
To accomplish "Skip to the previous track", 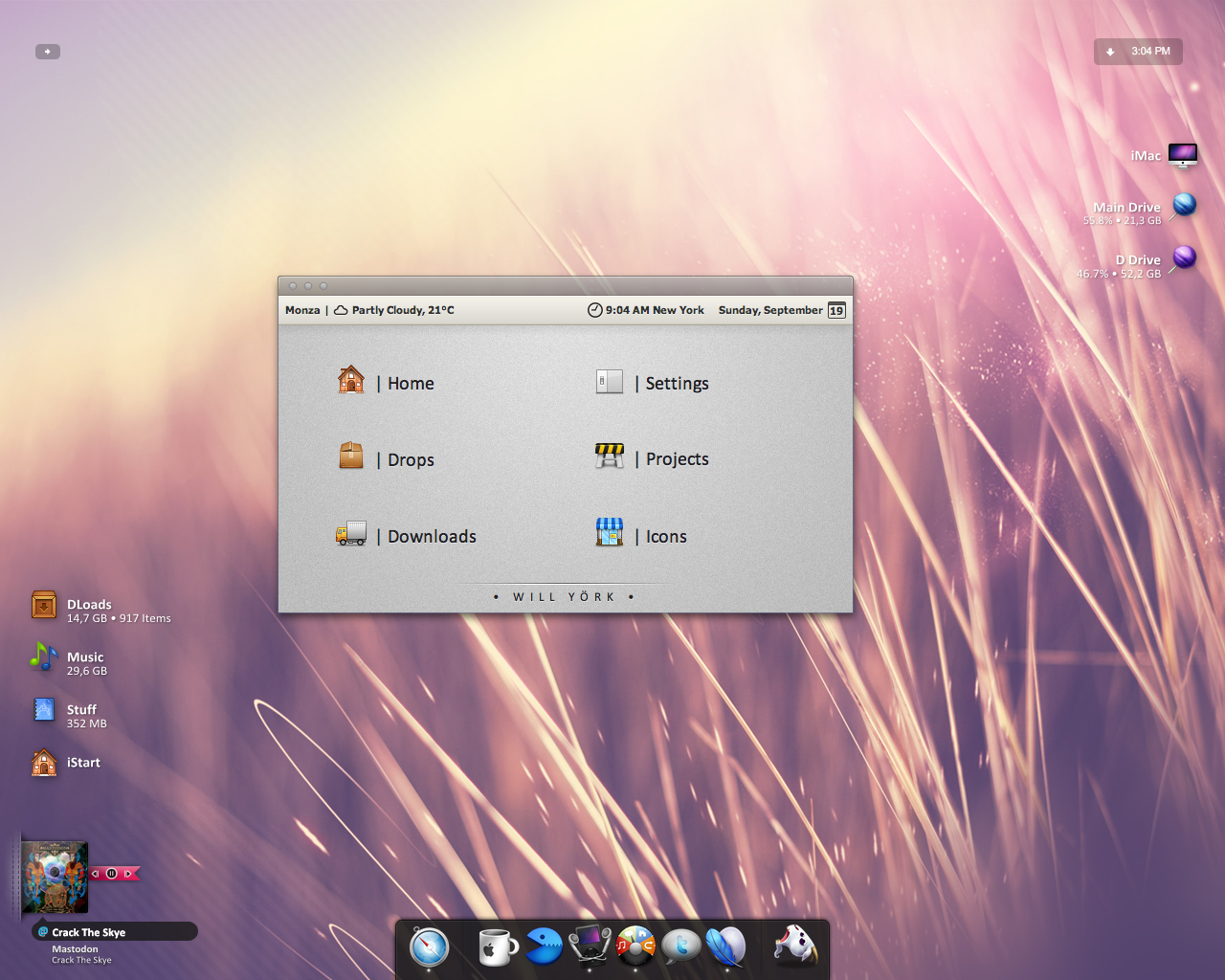I will (96, 874).
